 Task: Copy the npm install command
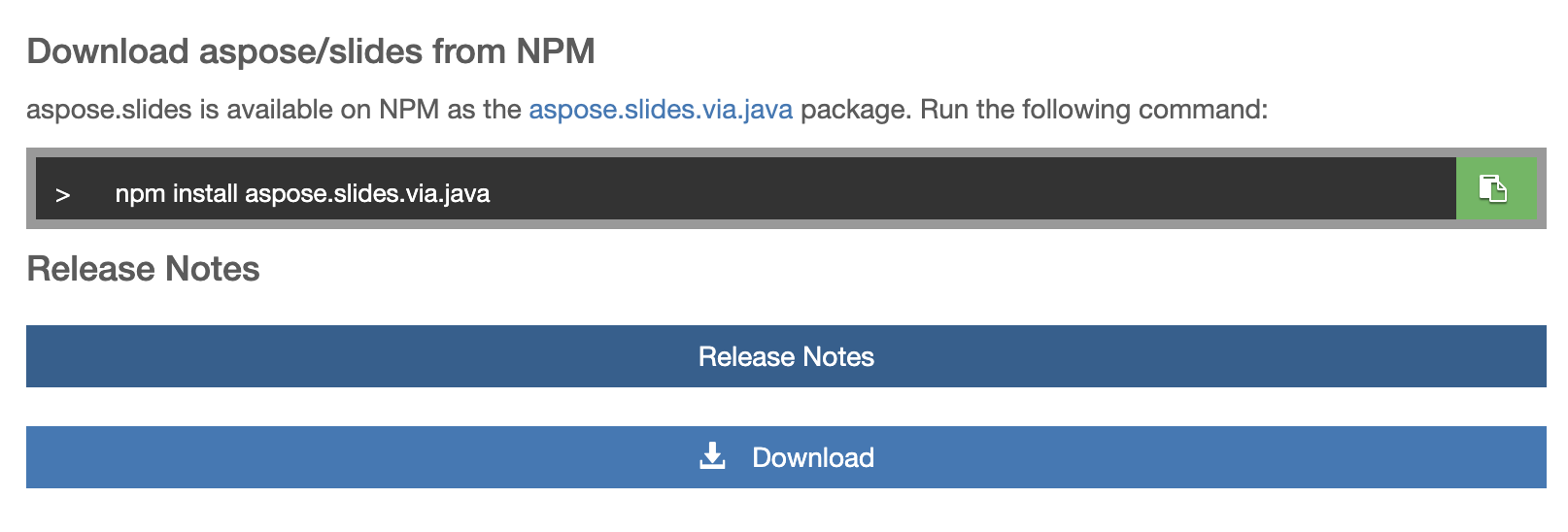(1494, 188)
